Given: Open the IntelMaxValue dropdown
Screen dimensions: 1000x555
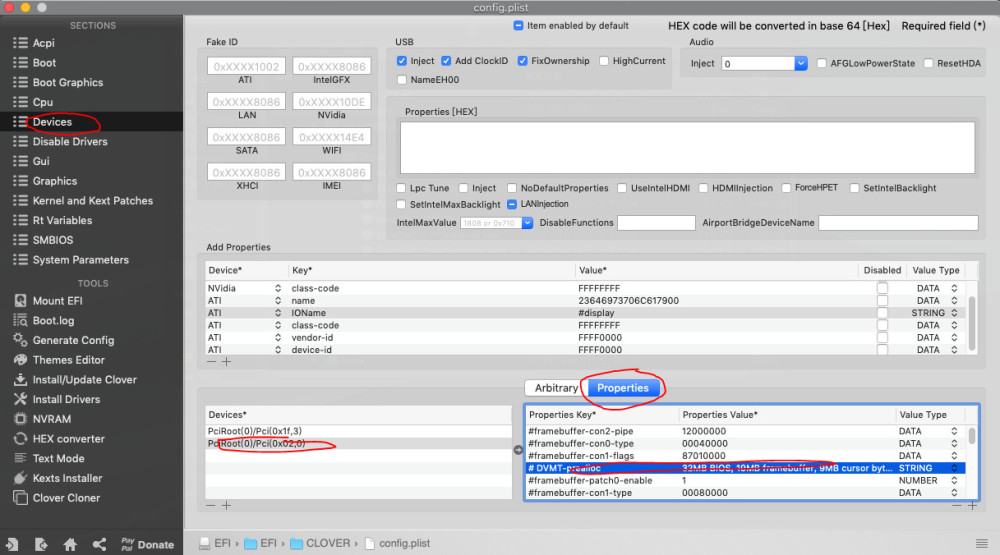Looking at the screenshot, I should click(526, 223).
